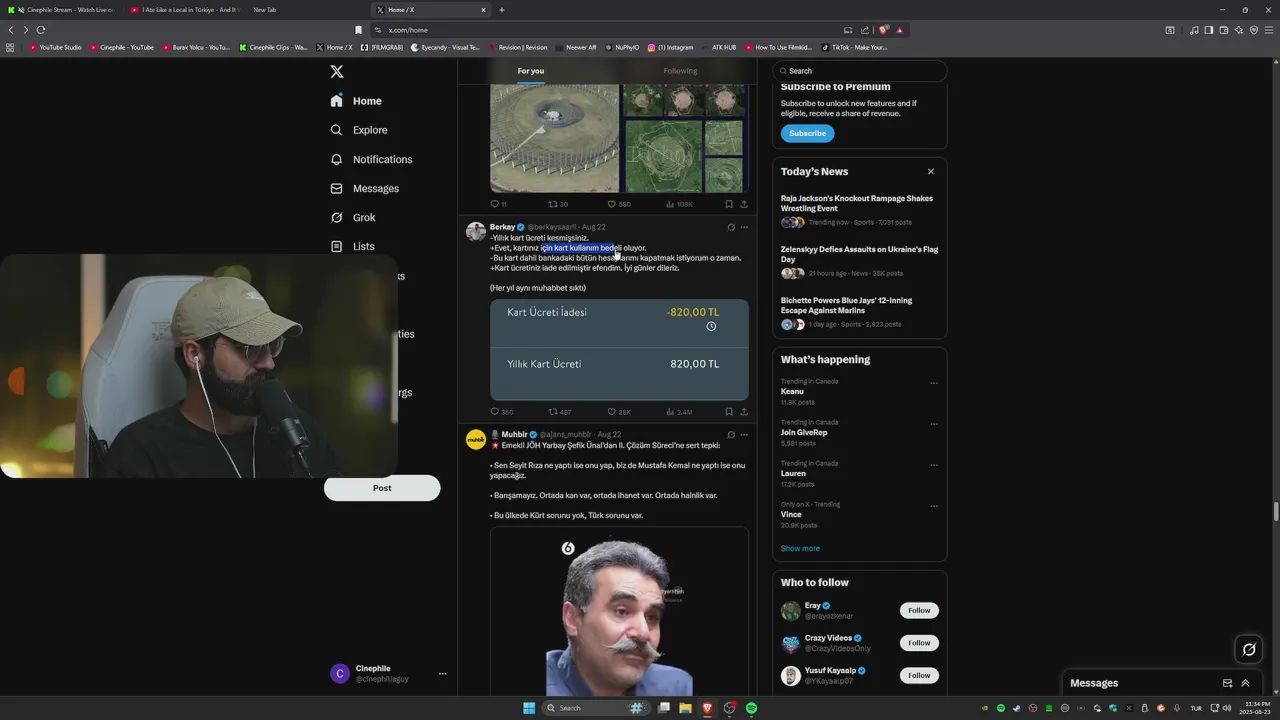Switch to the For you tab
Image resolution: width=1280 pixels, height=720 pixels.
[531, 71]
